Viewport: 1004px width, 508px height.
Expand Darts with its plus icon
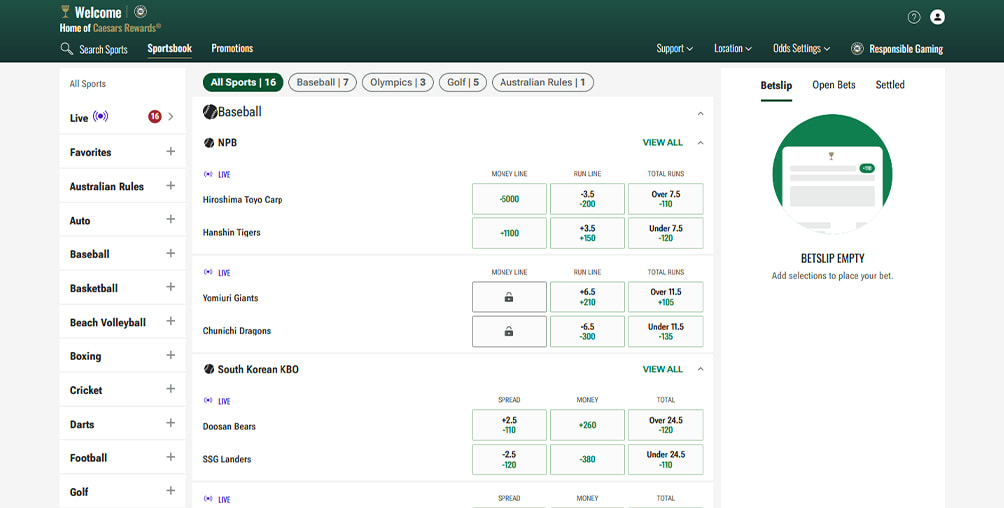[170, 423]
